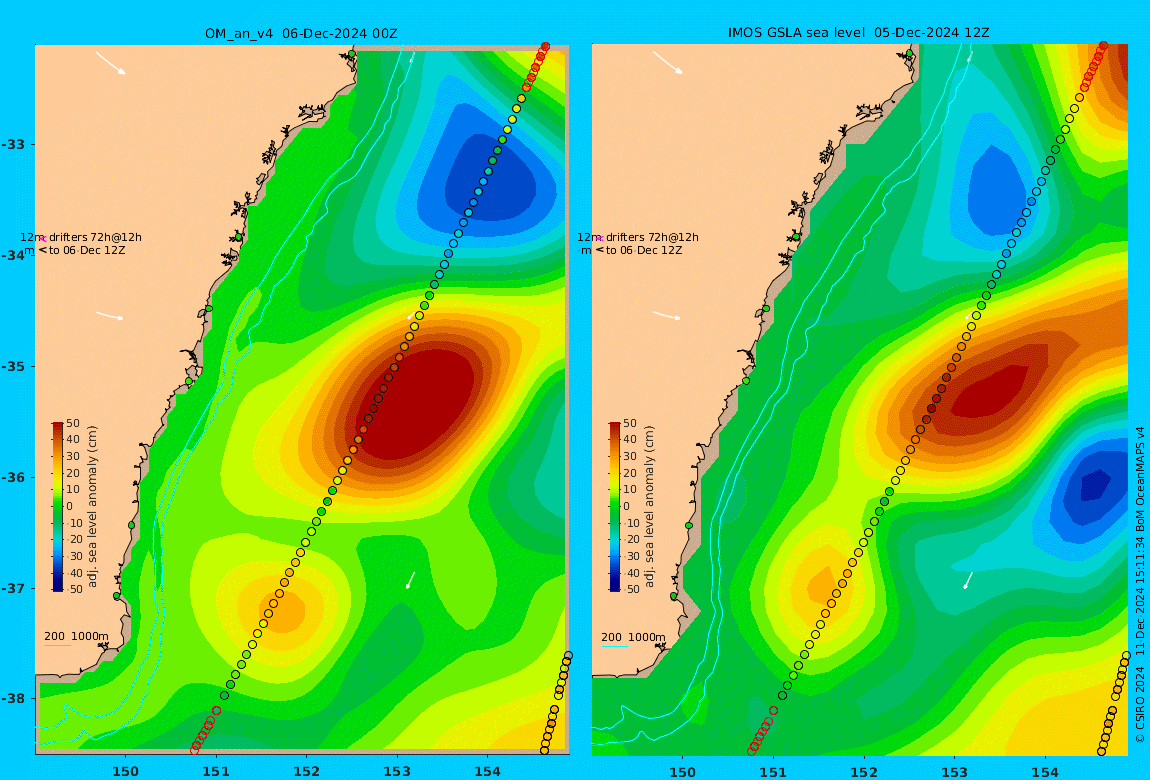Click the white arrow over land near 34.5S on left map
This screenshot has height=780, width=1150.
click(x=110, y=316)
